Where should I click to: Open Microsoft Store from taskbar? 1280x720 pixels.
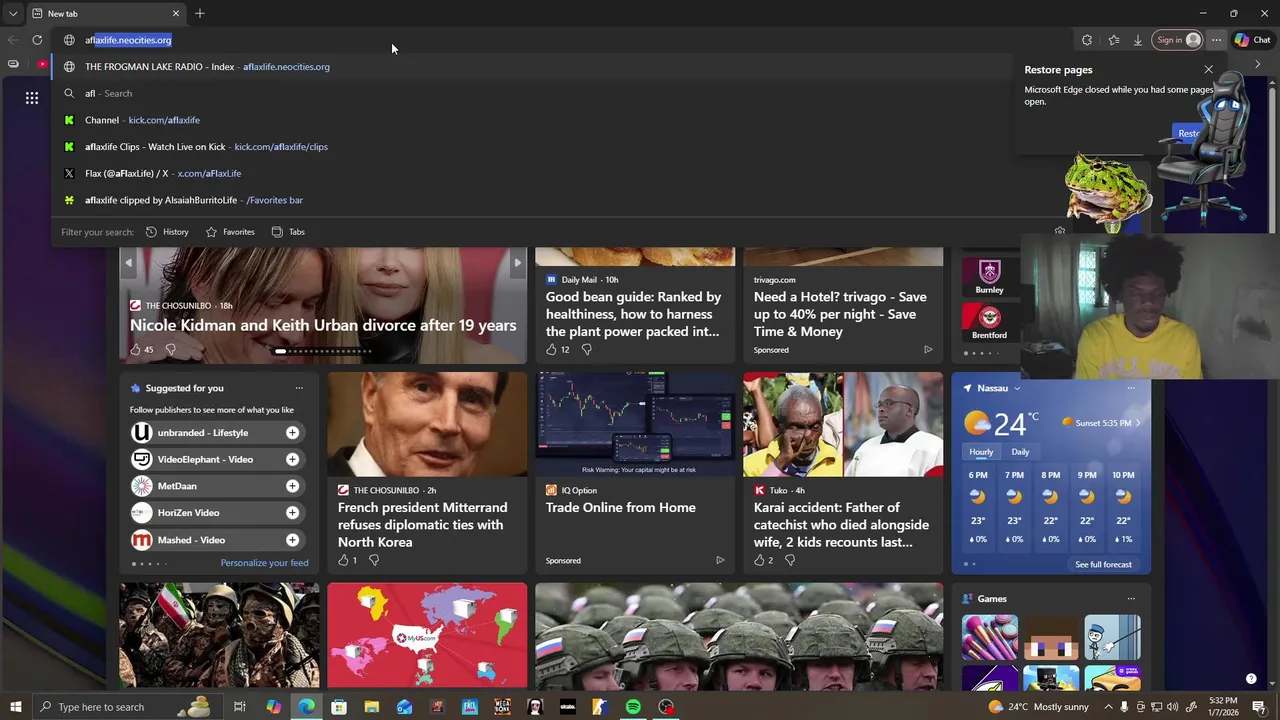pyautogui.click(x=339, y=707)
